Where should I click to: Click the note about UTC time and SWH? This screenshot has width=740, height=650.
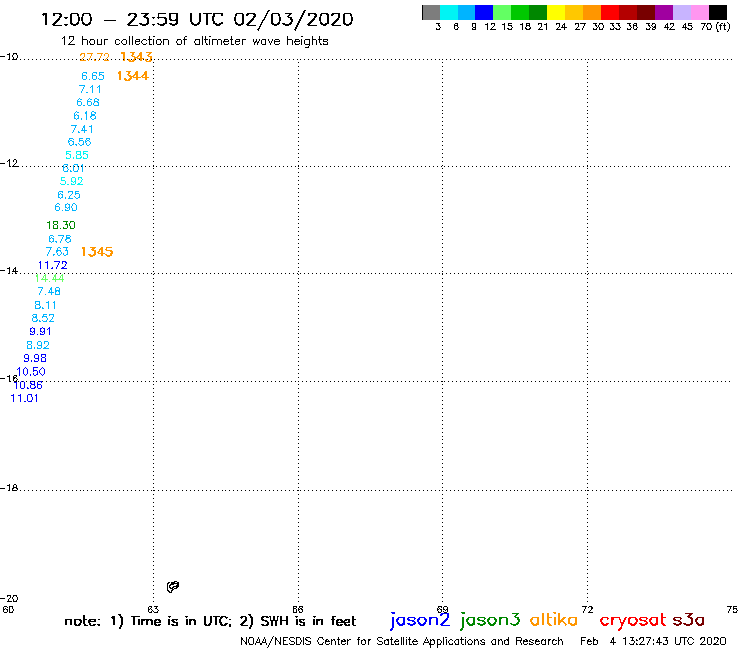(210, 621)
